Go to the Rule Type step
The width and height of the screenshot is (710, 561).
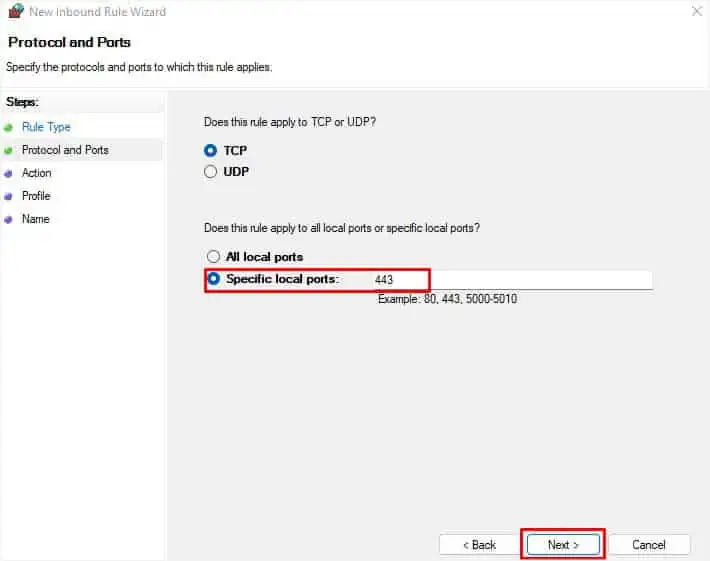[x=46, y=127]
